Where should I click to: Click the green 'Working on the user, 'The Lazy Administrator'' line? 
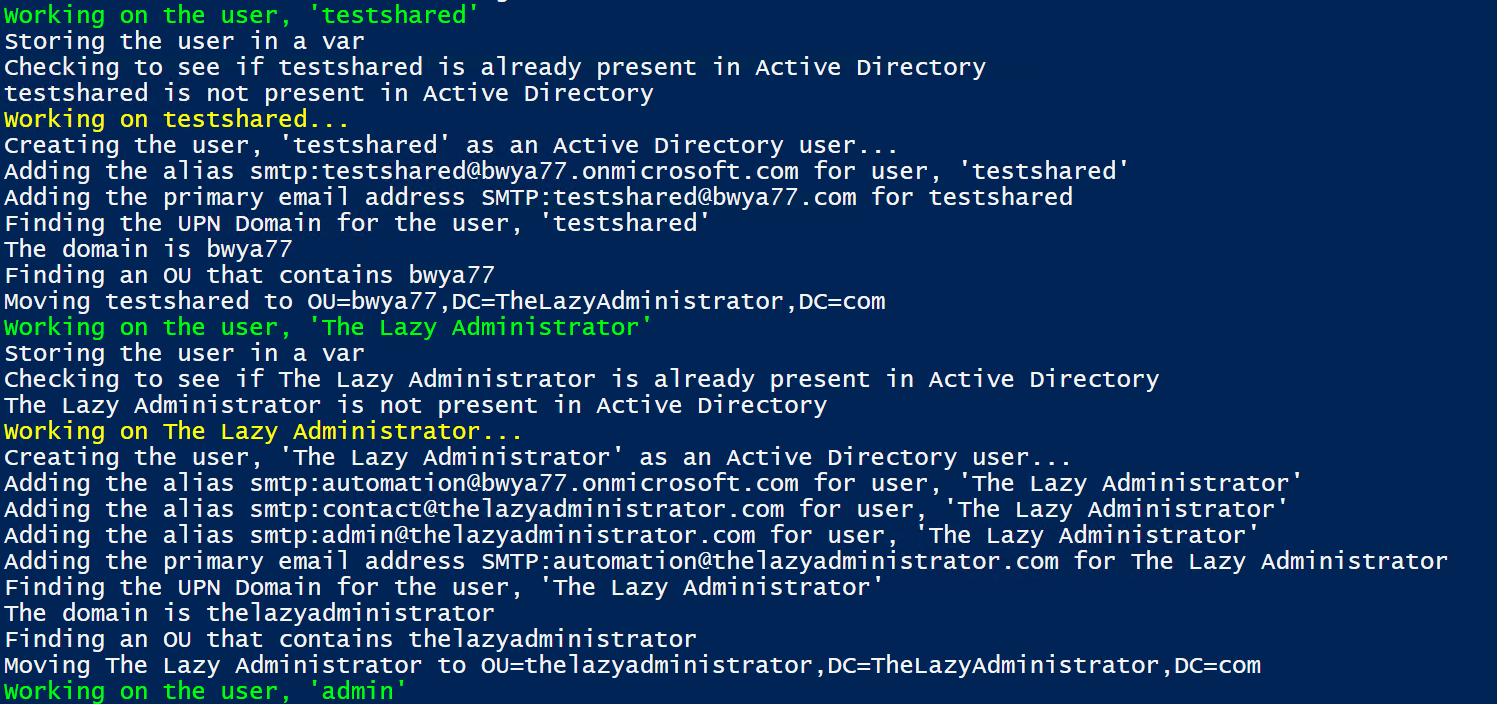tap(329, 327)
